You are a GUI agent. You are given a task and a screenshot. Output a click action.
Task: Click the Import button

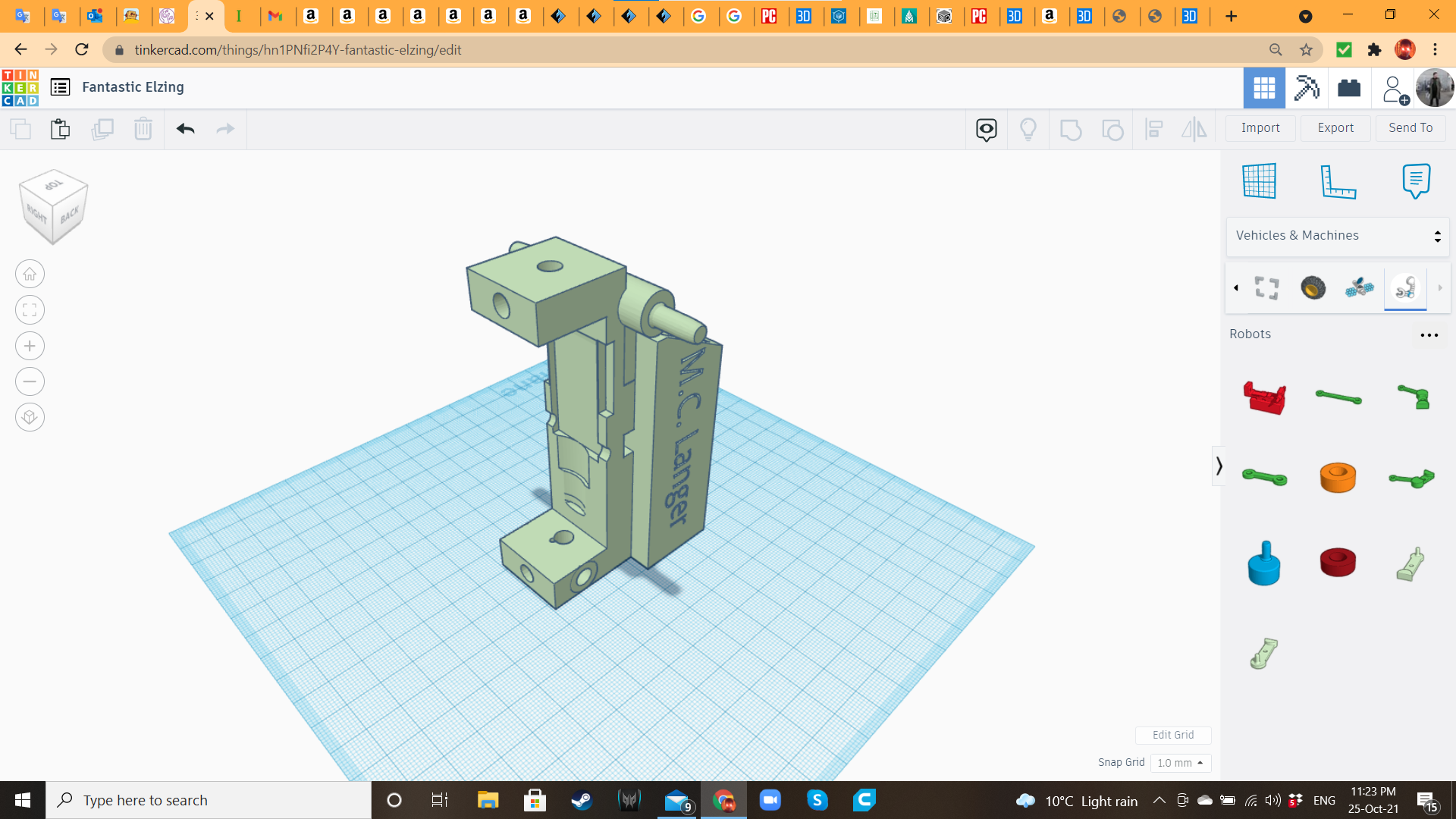click(x=1260, y=128)
